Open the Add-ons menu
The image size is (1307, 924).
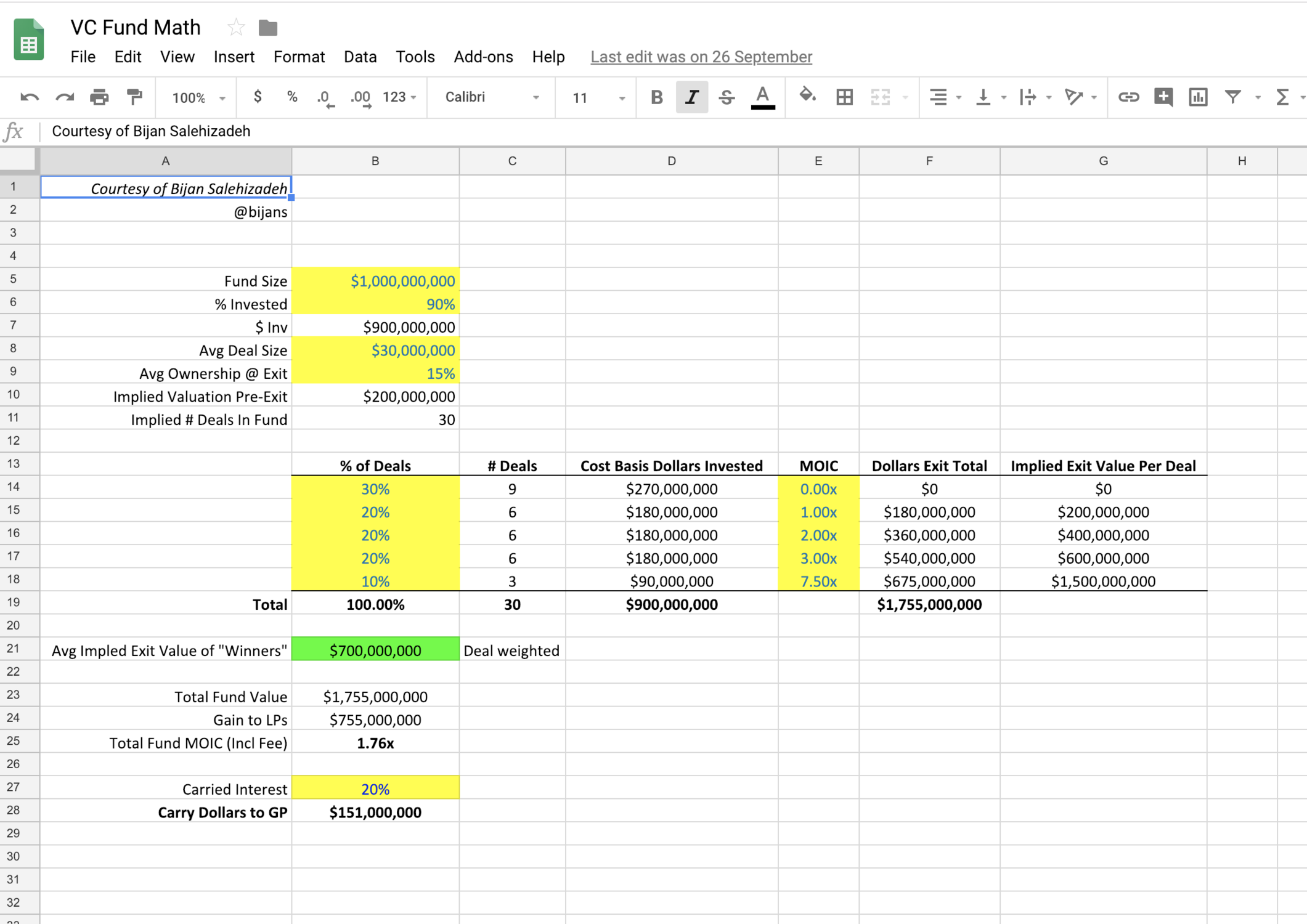pos(483,57)
